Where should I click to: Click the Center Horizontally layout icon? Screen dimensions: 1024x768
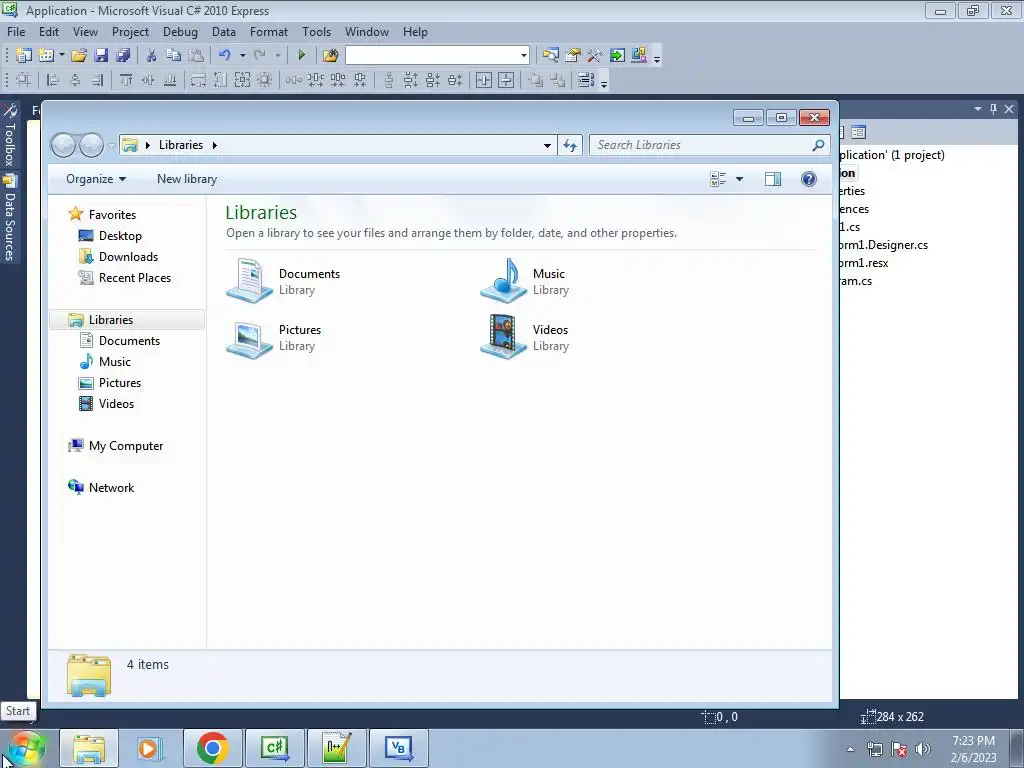click(x=484, y=80)
